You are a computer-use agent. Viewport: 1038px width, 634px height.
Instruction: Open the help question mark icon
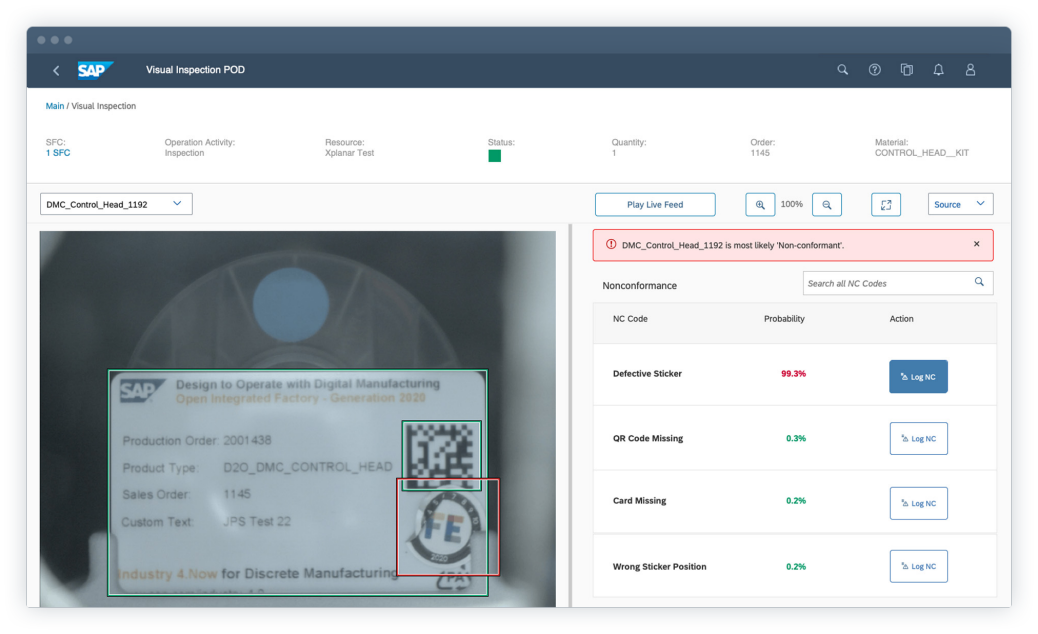point(874,70)
